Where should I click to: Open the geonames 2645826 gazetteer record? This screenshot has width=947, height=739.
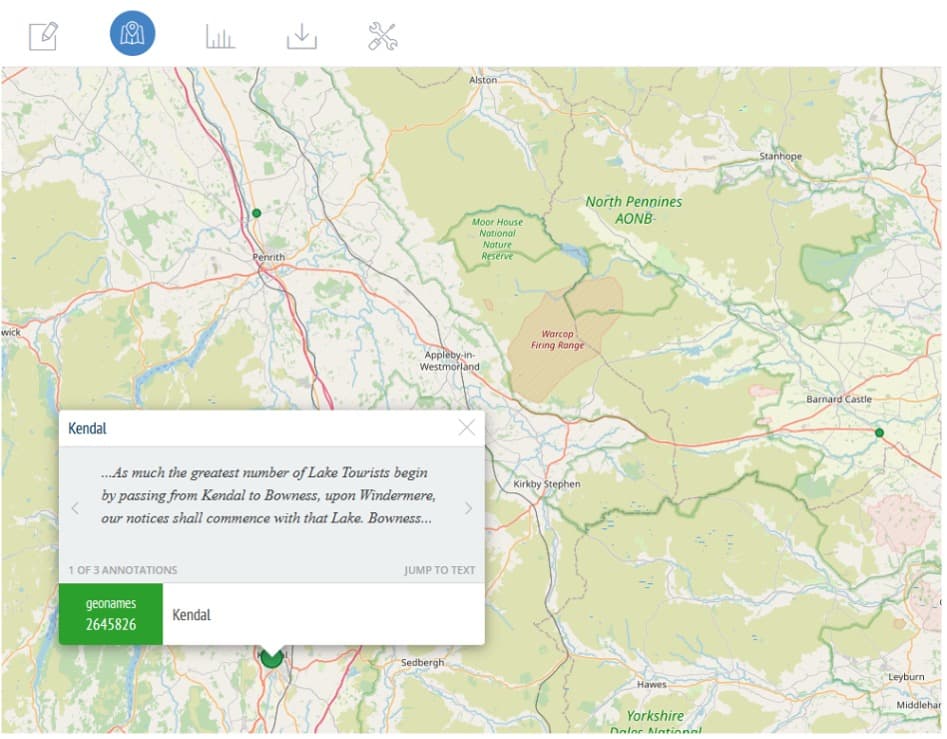[110, 614]
